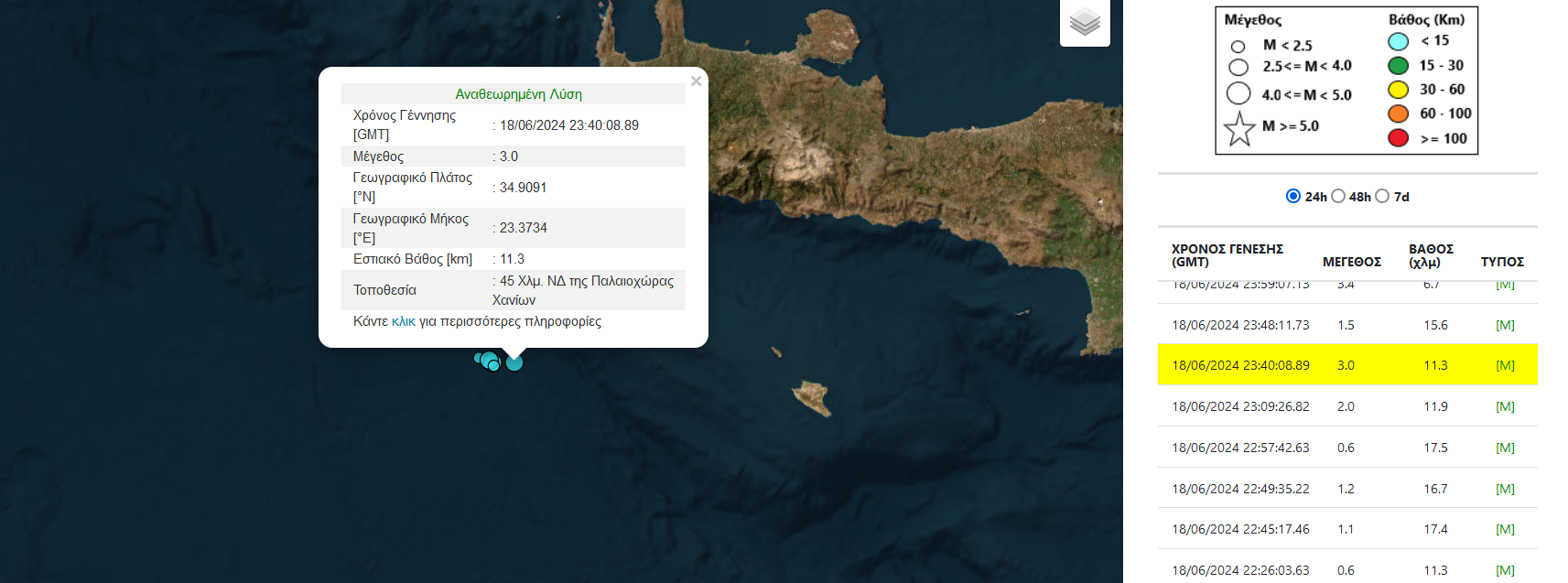The height and width of the screenshot is (583, 1568).
Task: Click the red swatch for depth >= 100
Action: coord(1398,138)
